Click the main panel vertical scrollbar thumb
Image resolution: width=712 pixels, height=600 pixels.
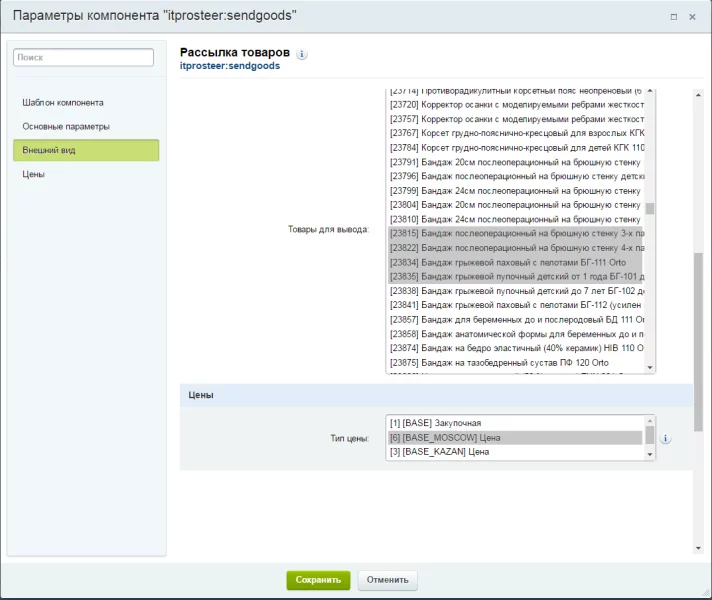point(698,342)
